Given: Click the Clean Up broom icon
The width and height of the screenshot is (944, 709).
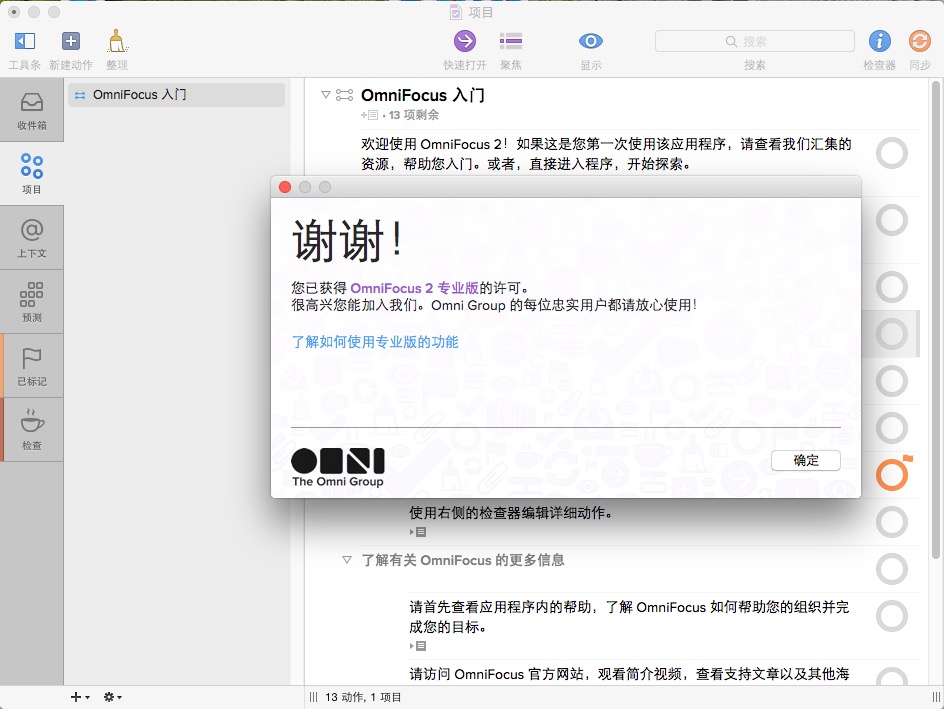Looking at the screenshot, I should pyautogui.click(x=117, y=41).
